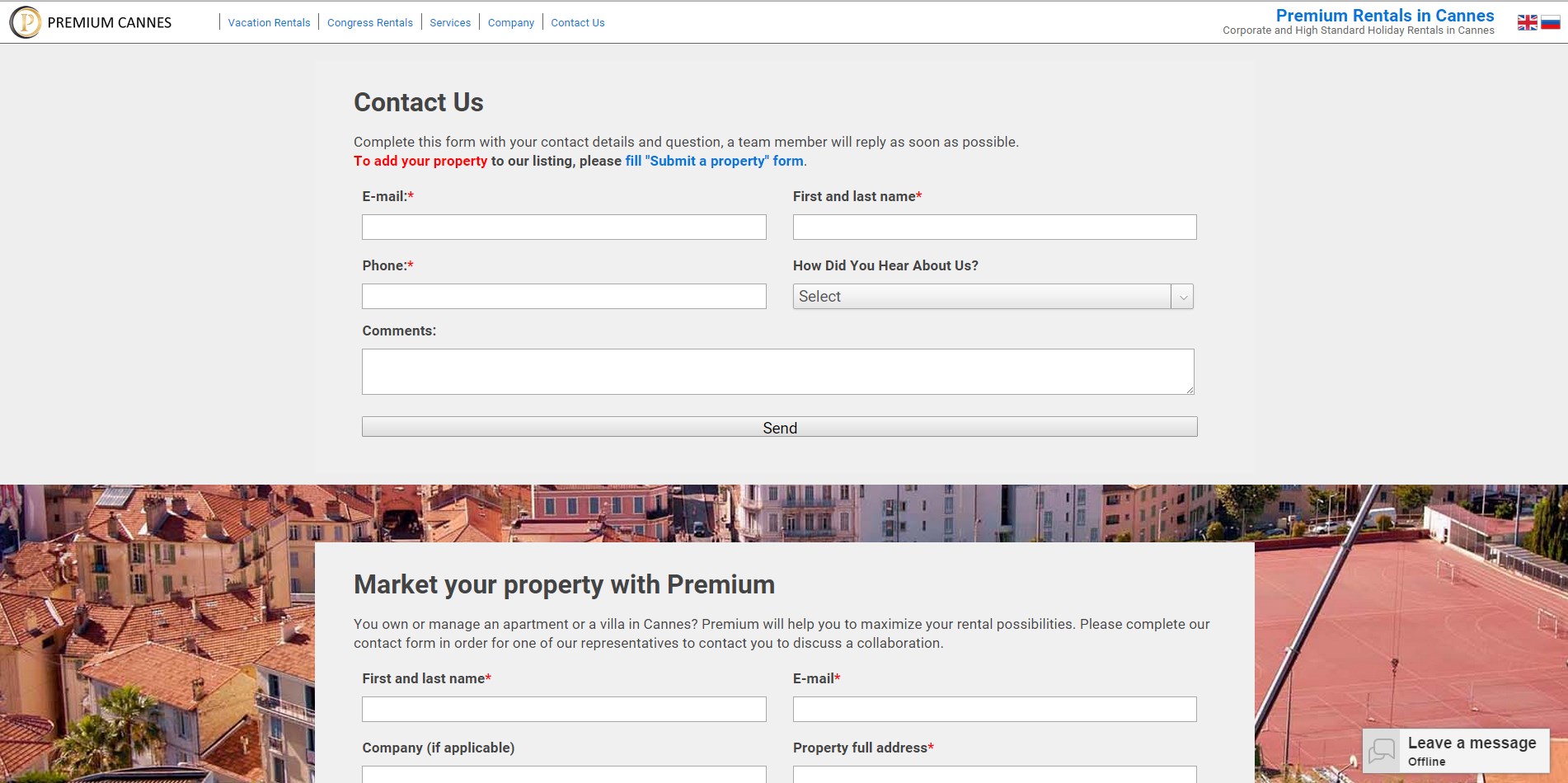Click the Premium Cannes logo icon
This screenshot has height=783, width=1568.
tap(26, 22)
